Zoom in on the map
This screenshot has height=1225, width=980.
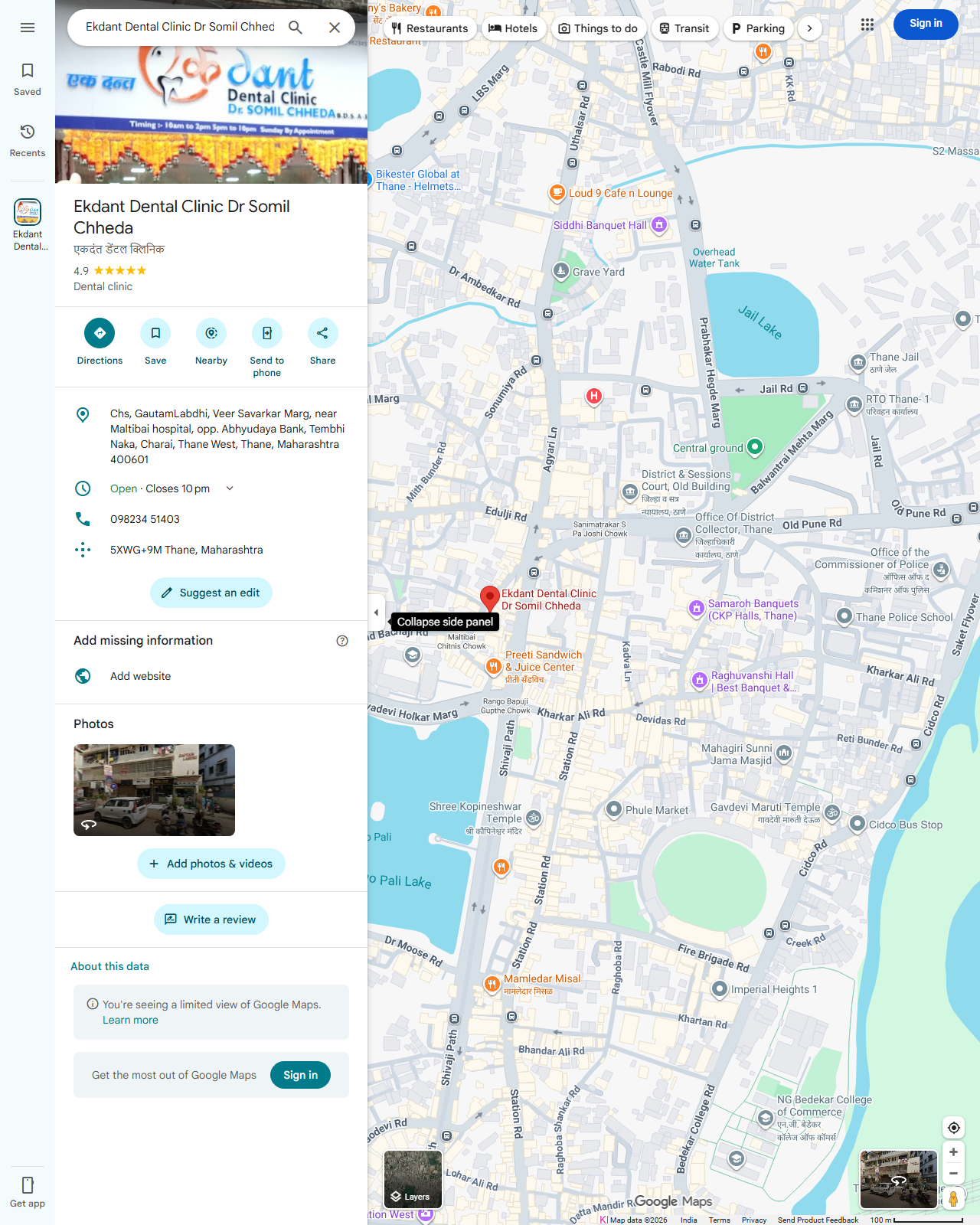point(954,1152)
